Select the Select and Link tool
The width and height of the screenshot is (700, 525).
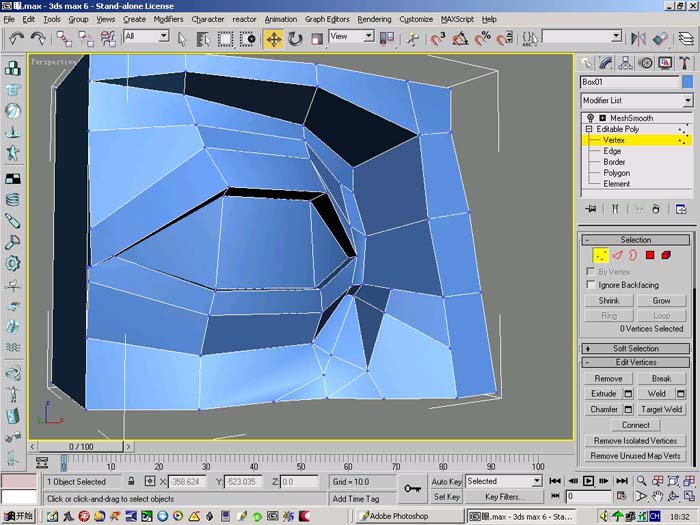[64, 39]
